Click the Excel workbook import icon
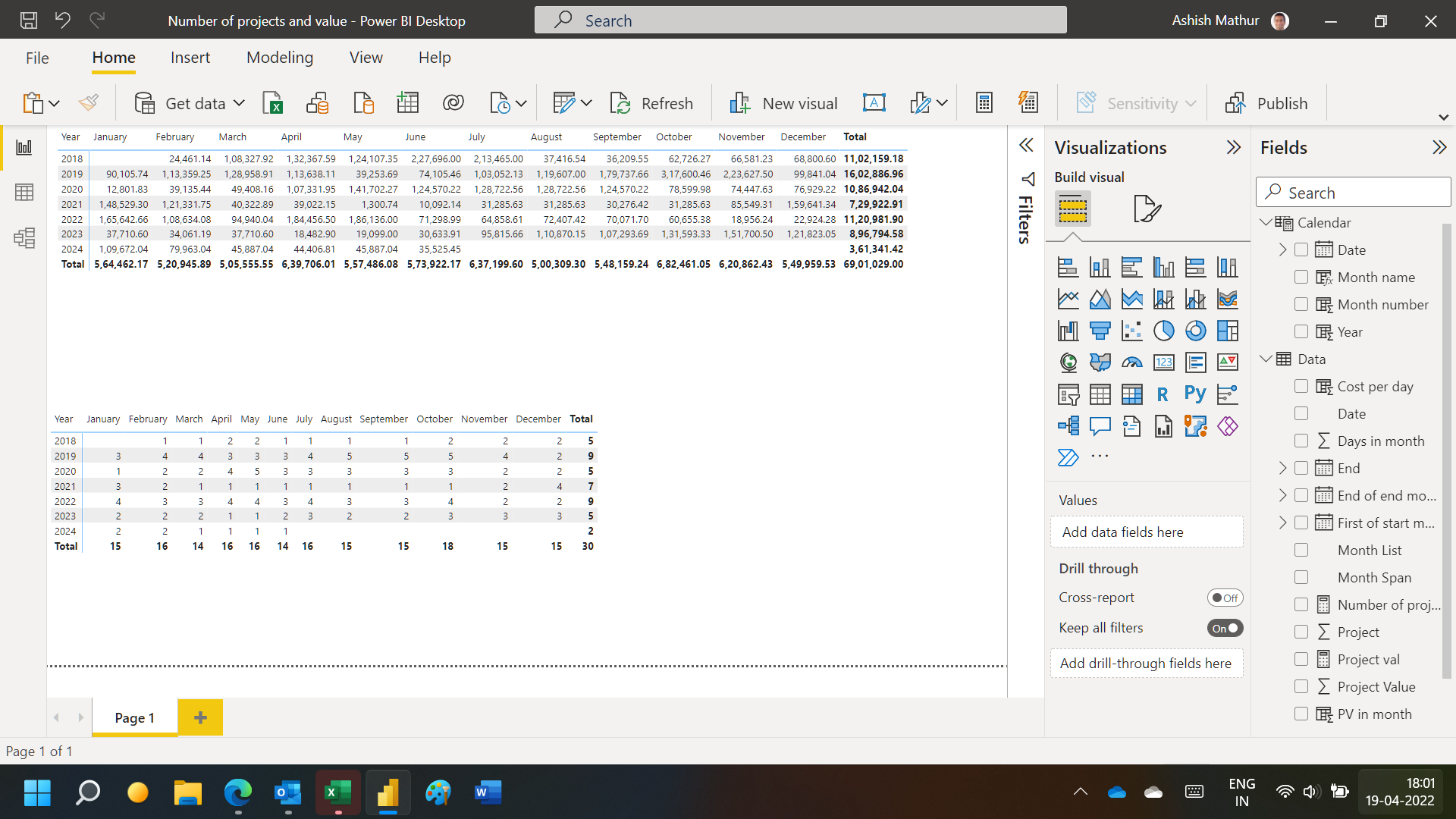Image resolution: width=1456 pixels, height=819 pixels. click(272, 103)
